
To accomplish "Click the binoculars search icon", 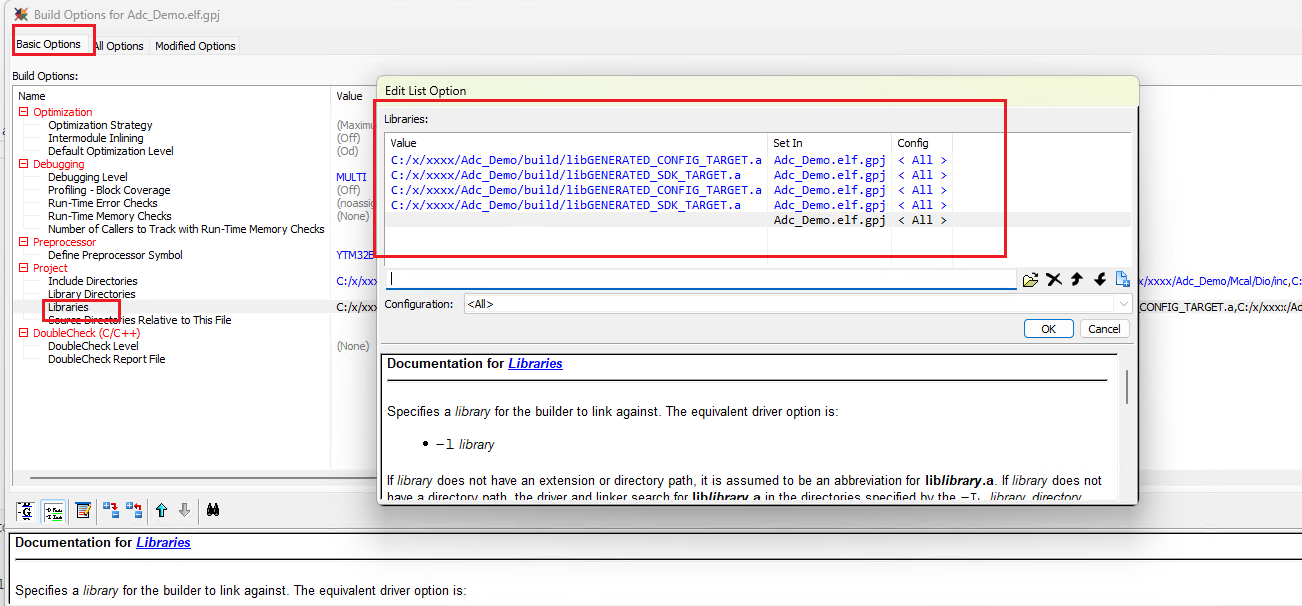I will (213, 511).
